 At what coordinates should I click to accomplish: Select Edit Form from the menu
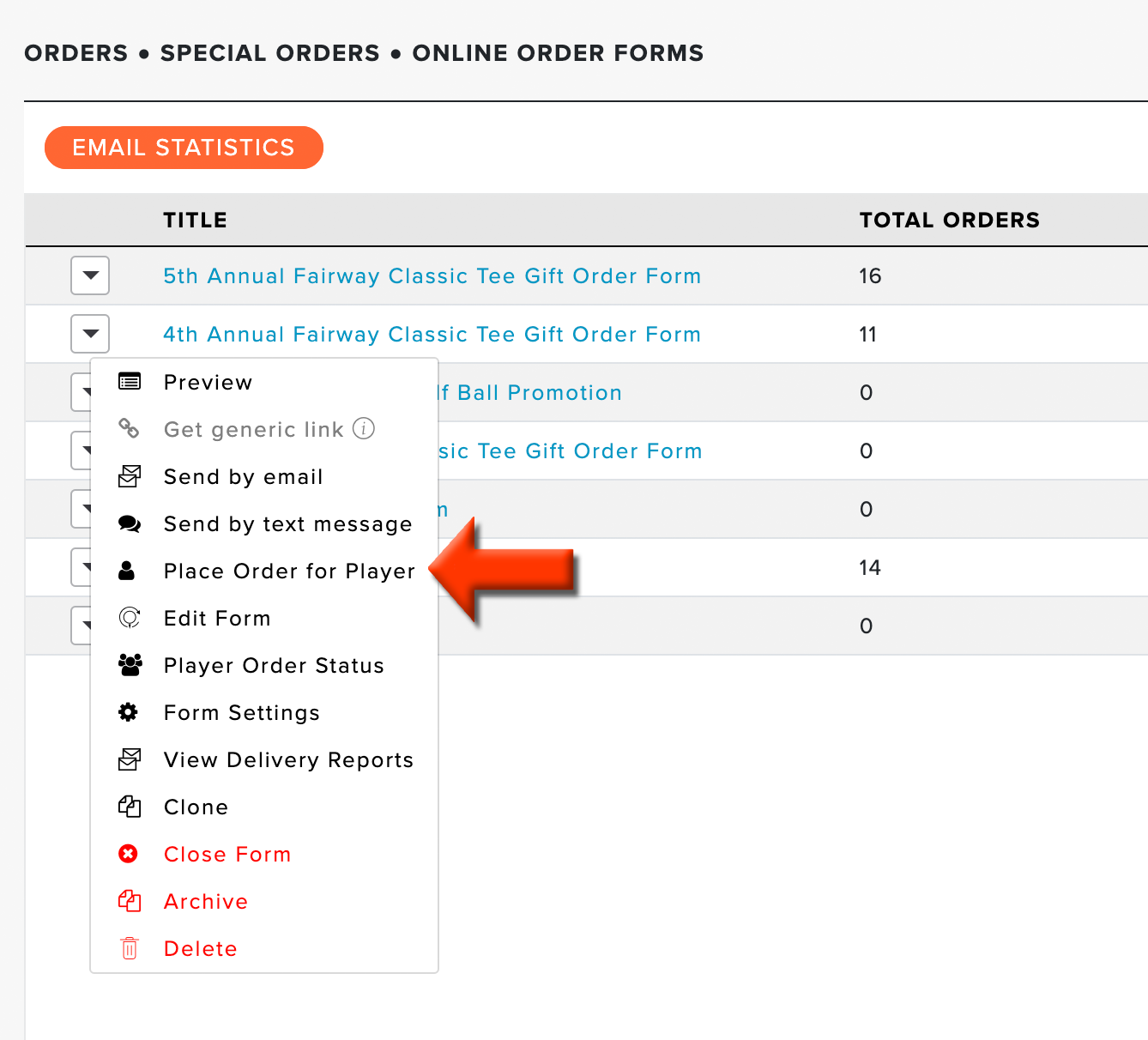(x=217, y=618)
